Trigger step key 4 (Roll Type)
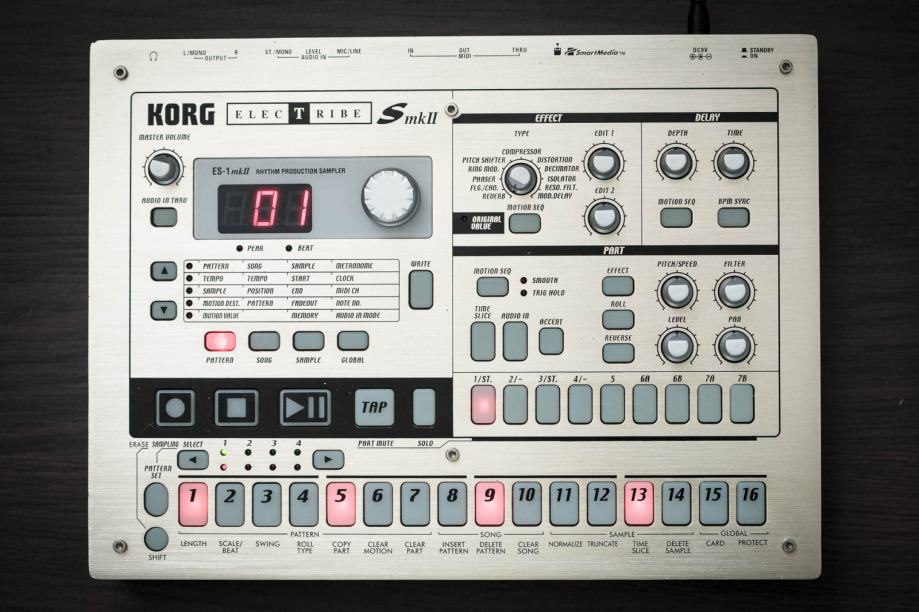 pyautogui.click(x=304, y=504)
